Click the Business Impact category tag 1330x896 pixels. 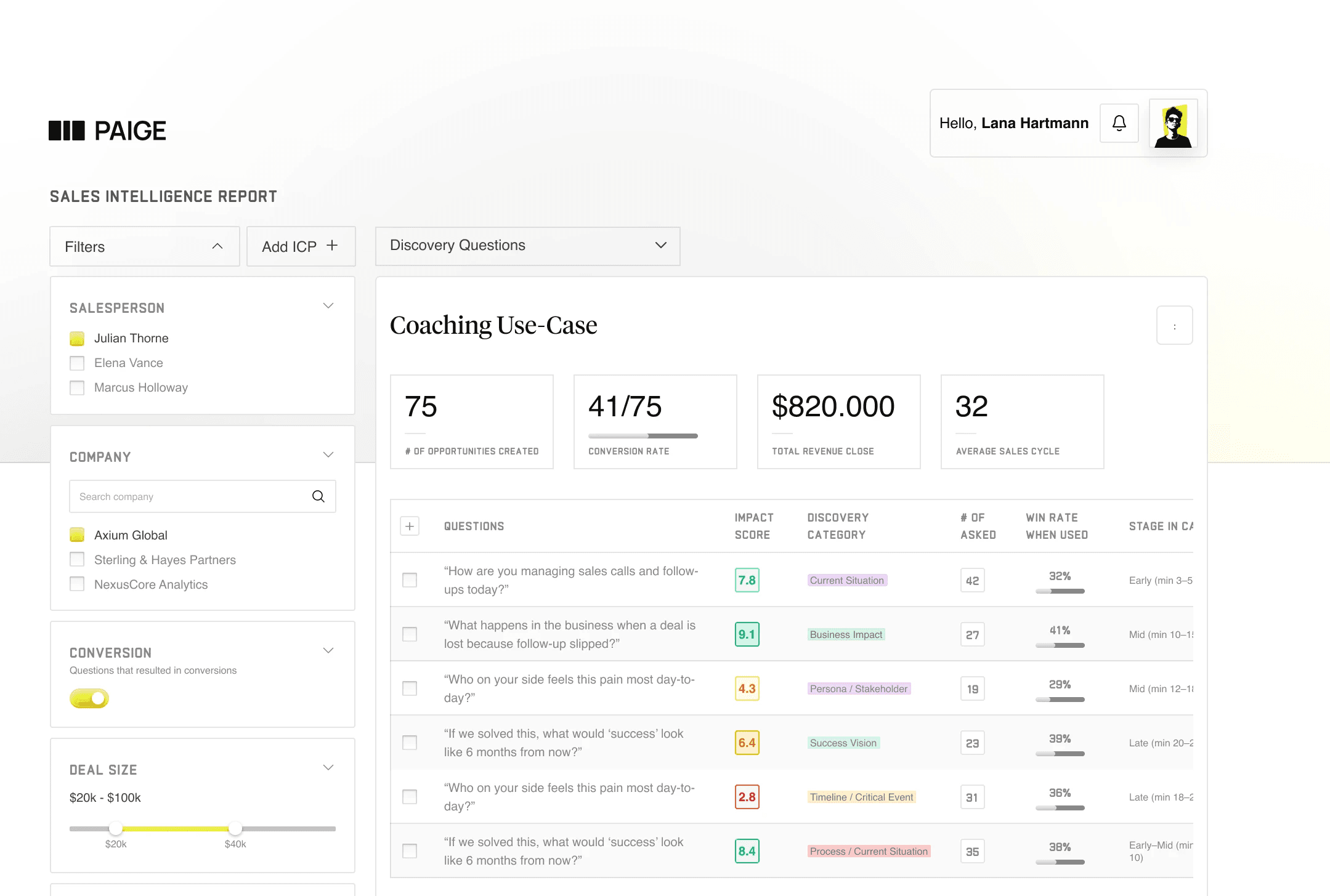[846, 634]
